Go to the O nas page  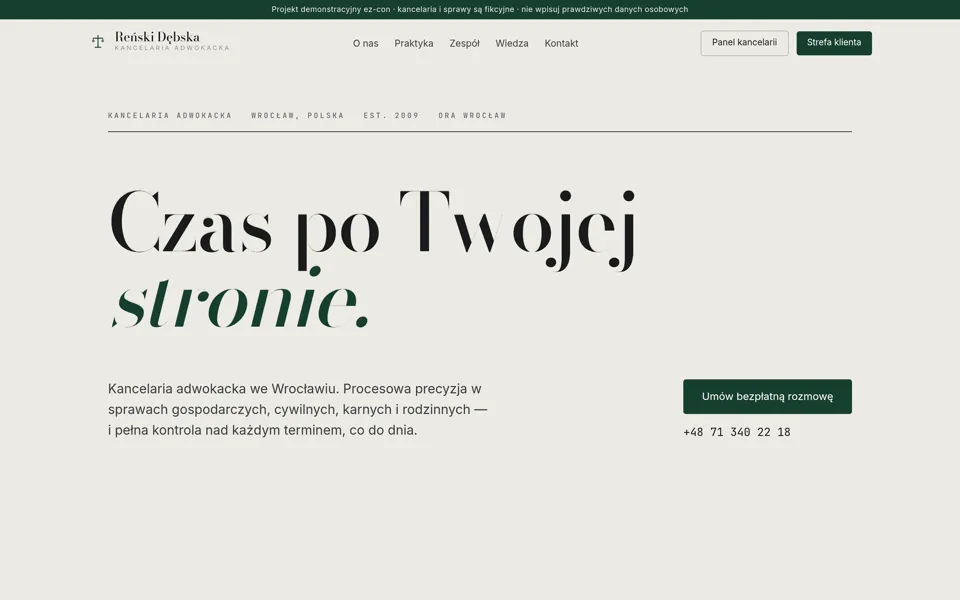[x=366, y=43]
